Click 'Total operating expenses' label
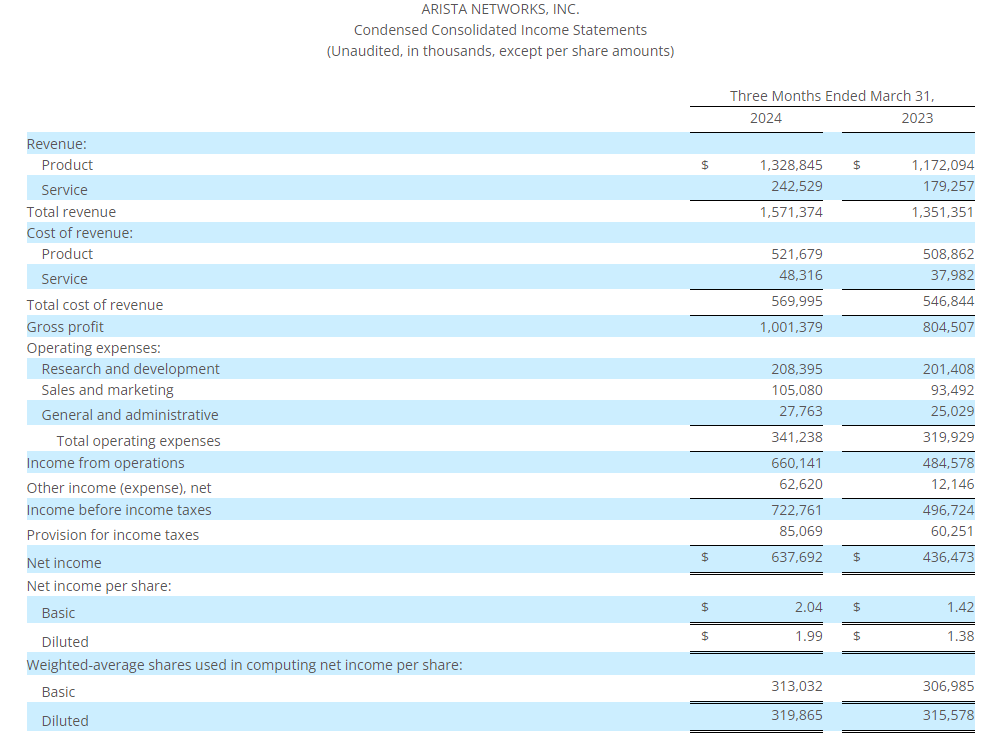Image resolution: width=998 pixels, height=741 pixels. click(x=139, y=441)
